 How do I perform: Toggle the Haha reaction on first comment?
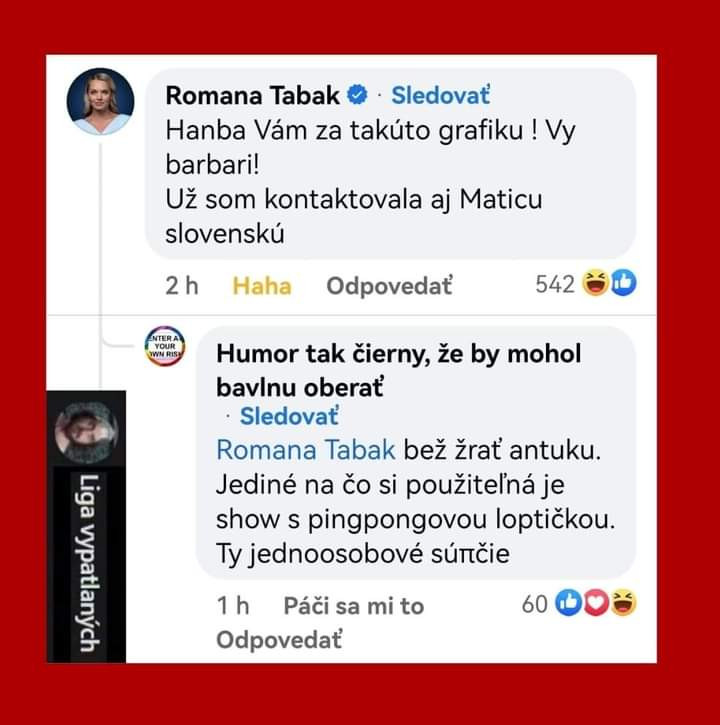pyautogui.click(x=262, y=286)
